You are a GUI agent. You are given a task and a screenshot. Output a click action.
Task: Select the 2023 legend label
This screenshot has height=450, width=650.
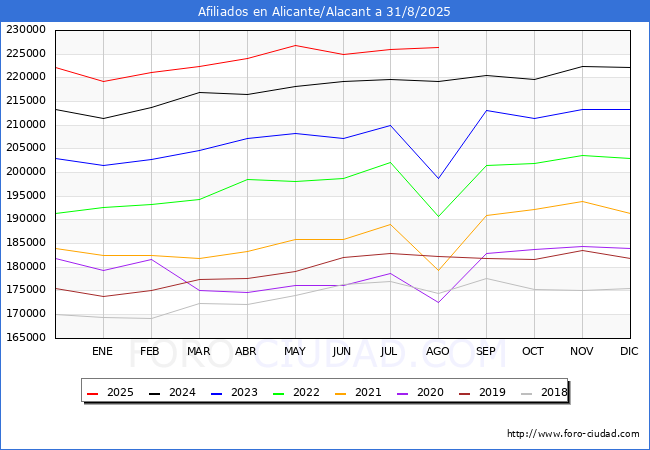click(x=244, y=392)
